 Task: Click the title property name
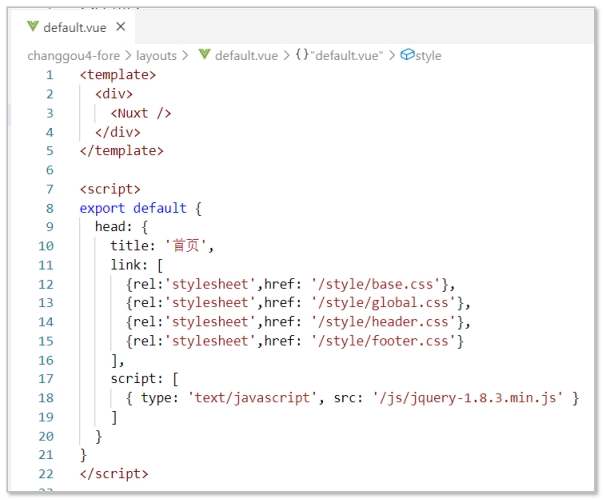pos(129,246)
